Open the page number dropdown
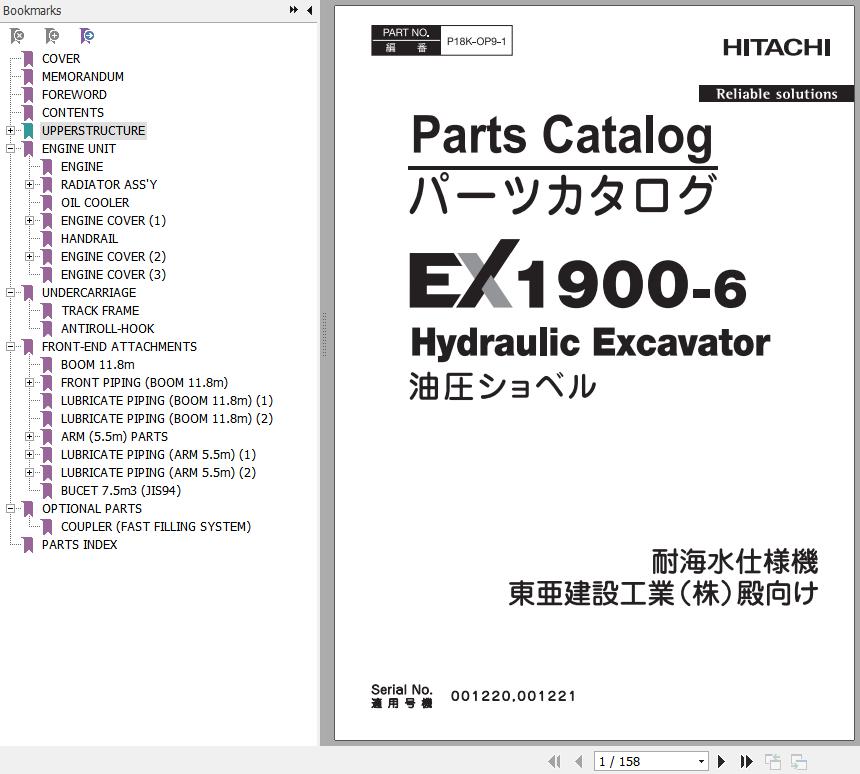This screenshot has height=774, width=860. [701, 761]
